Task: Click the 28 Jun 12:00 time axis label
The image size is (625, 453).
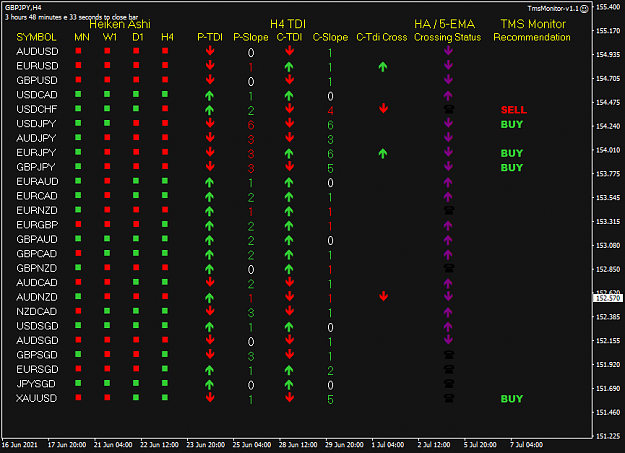Action: pos(298,445)
